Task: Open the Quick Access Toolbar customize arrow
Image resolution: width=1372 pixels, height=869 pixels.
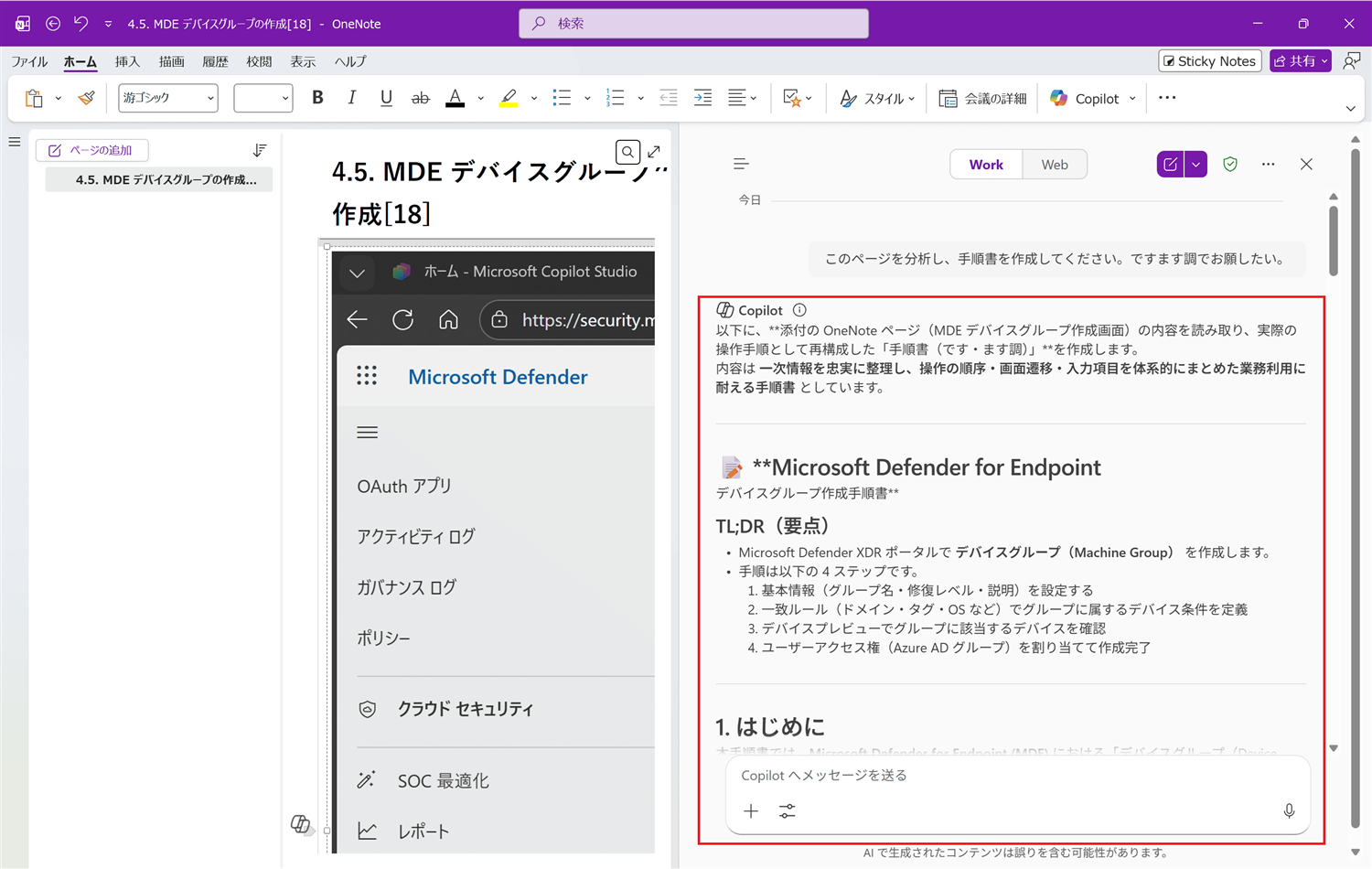Action: 108,24
